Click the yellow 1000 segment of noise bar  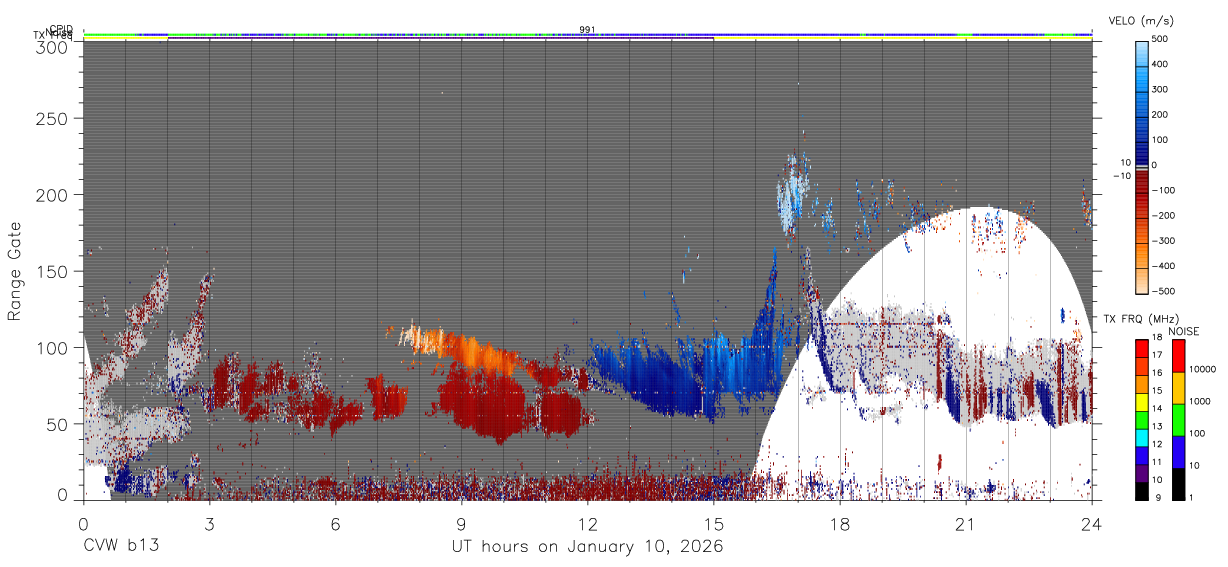1178,387
